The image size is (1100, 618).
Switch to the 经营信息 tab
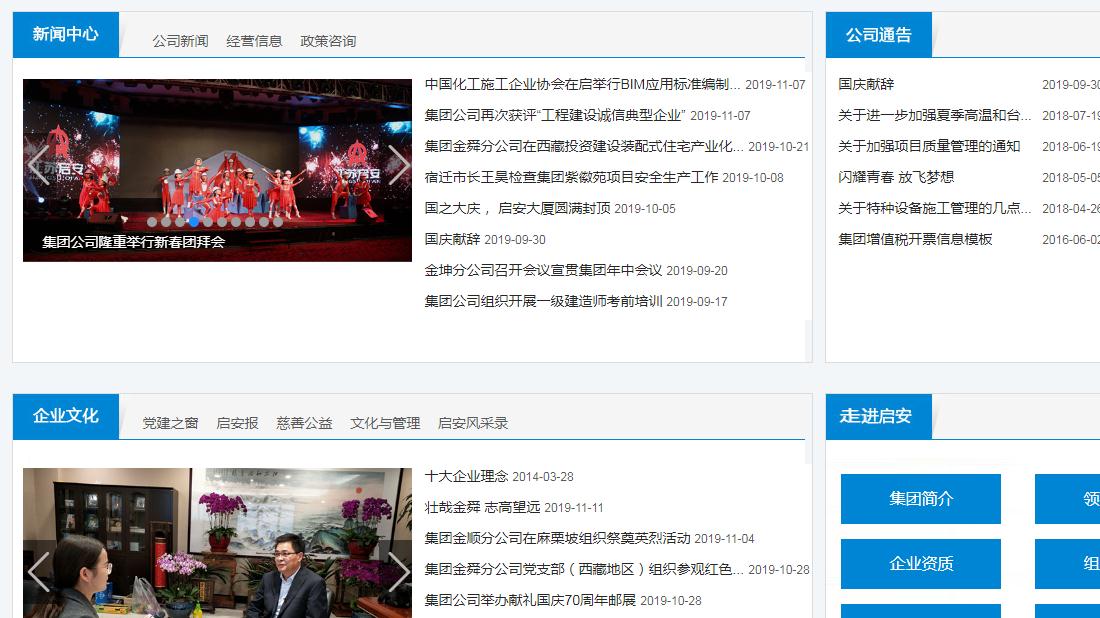click(x=254, y=41)
